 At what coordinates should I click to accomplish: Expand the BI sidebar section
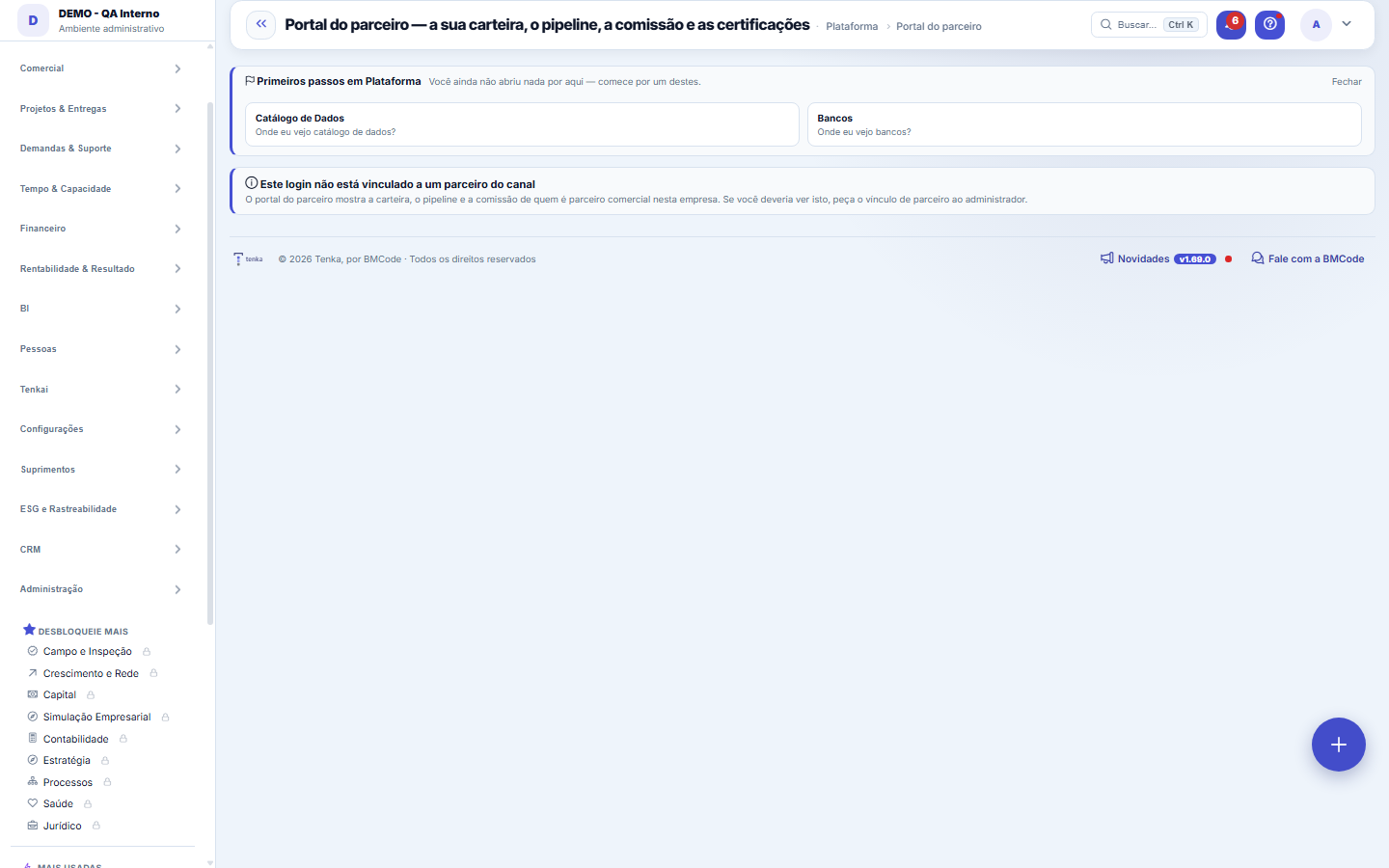[101, 309]
